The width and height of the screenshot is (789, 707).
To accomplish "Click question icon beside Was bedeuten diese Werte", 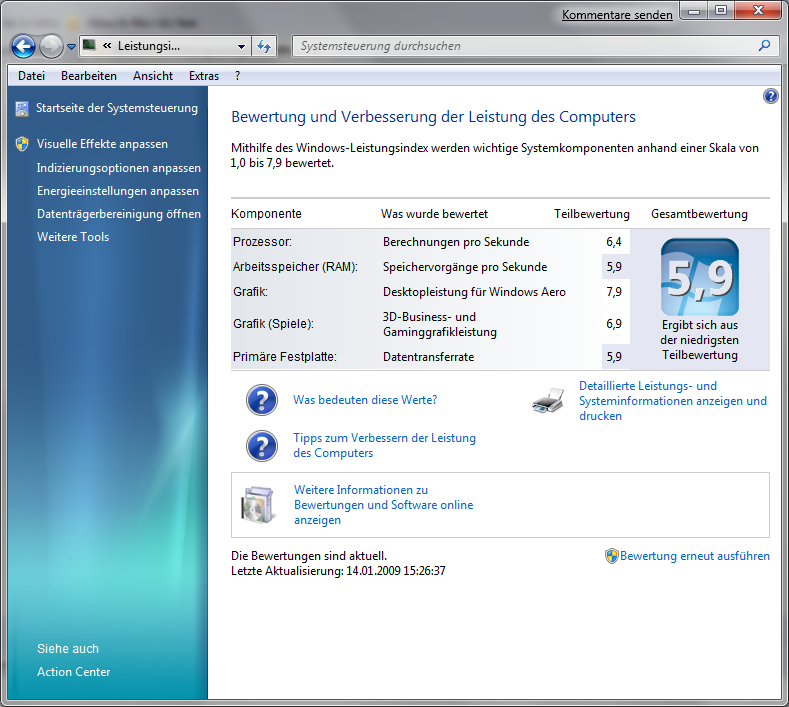I will tap(262, 400).
